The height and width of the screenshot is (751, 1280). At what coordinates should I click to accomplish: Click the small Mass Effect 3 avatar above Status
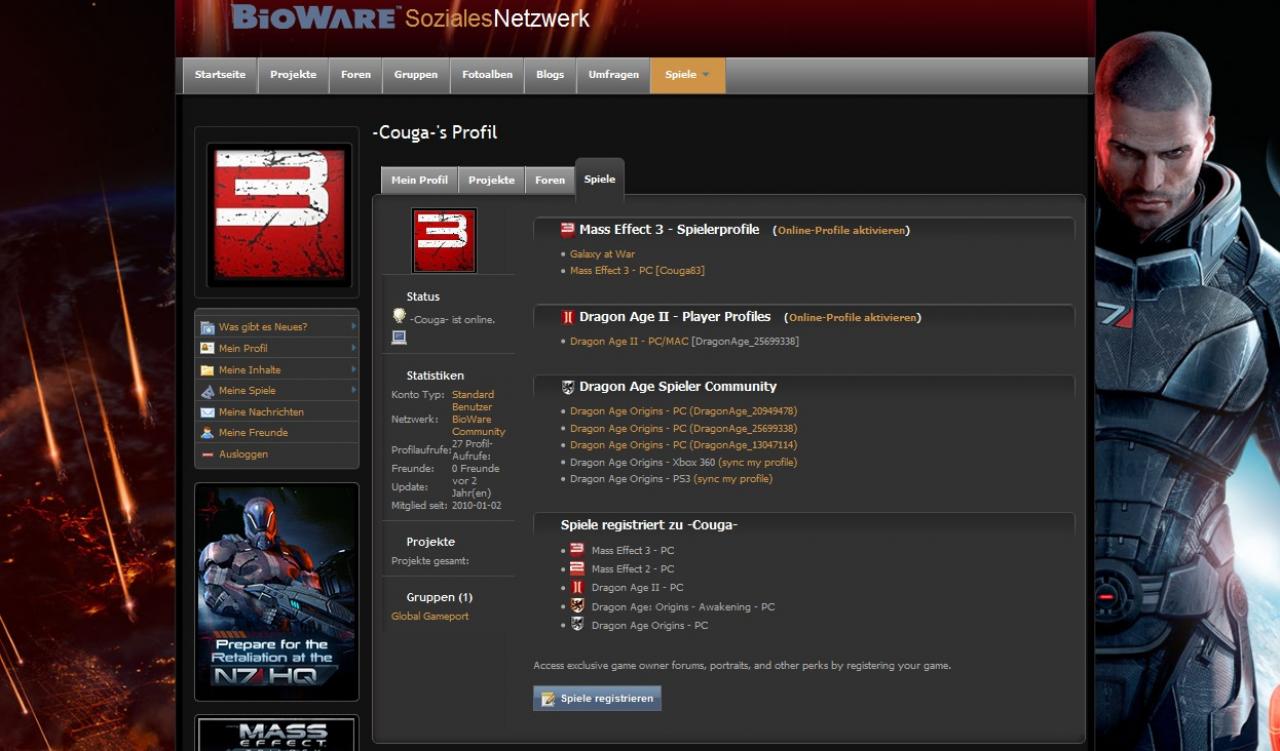pyautogui.click(x=444, y=240)
